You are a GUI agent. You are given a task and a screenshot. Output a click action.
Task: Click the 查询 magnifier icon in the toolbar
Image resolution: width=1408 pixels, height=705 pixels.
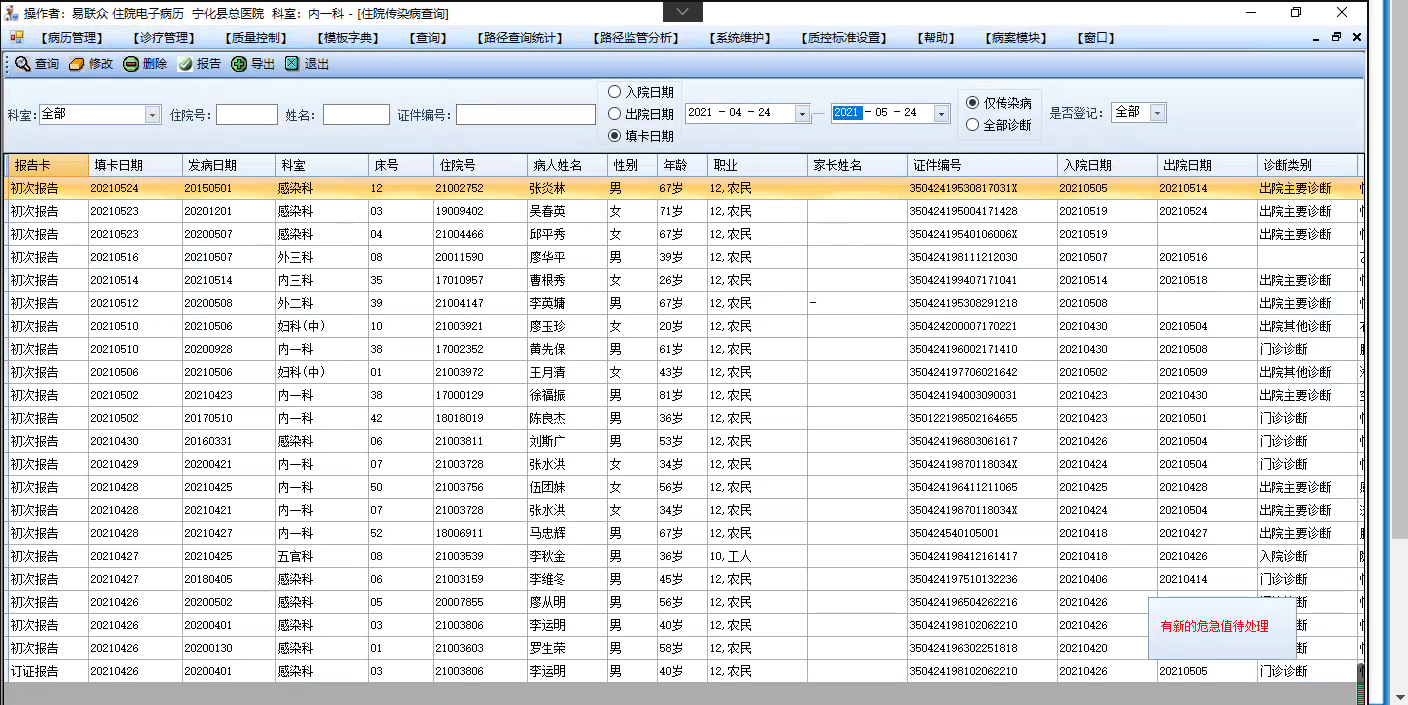[x=22, y=64]
